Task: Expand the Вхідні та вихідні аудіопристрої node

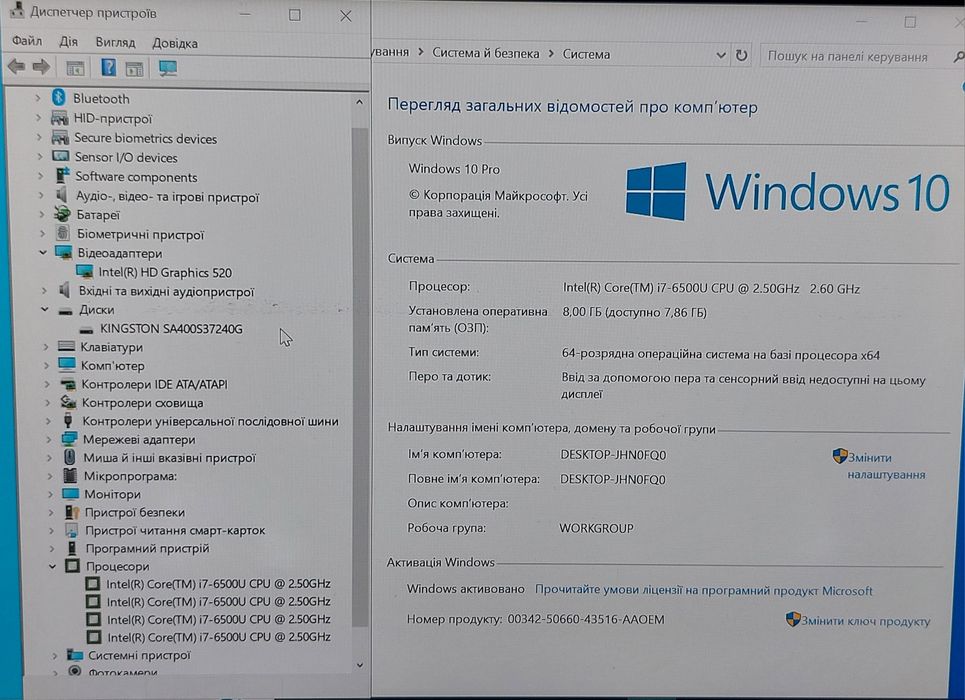Action: coord(44,291)
